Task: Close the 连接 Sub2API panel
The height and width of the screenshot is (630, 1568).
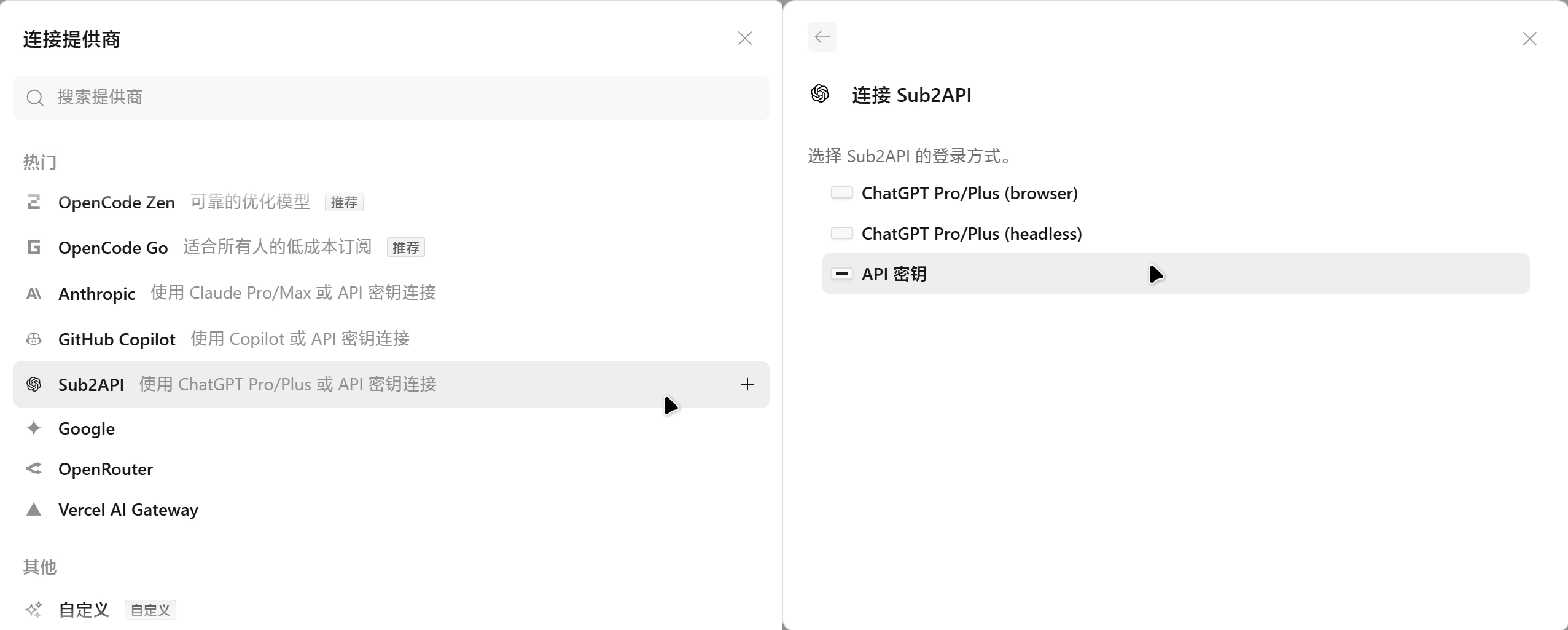Action: point(1530,39)
